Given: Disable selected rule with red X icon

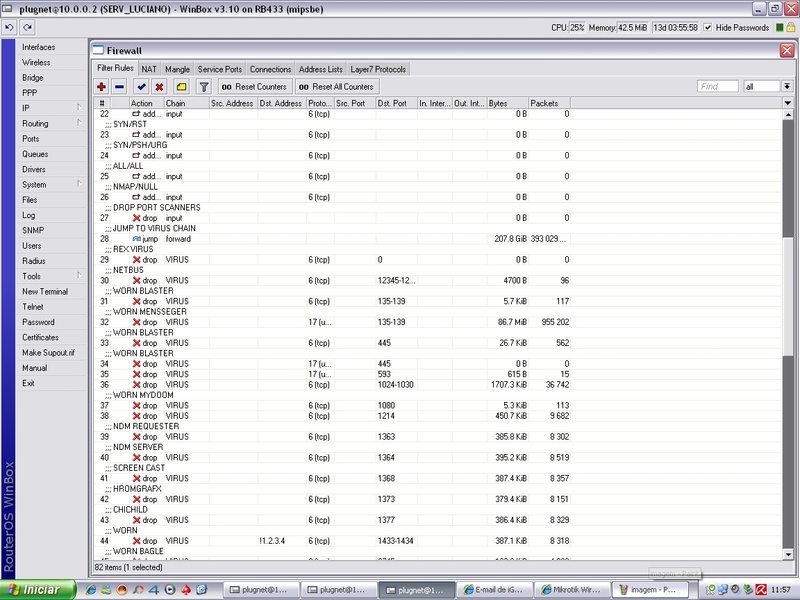Looking at the screenshot, I should (159, 87).
